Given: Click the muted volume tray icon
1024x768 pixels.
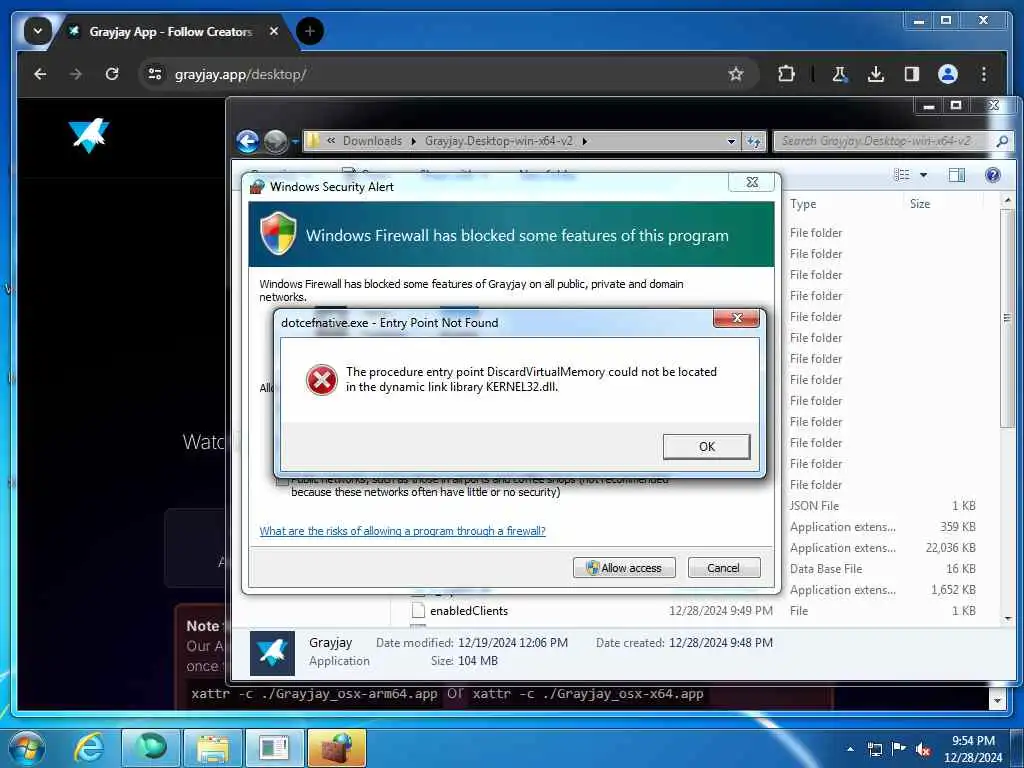Looking at the screenshot, I should [x=922, y=749].
